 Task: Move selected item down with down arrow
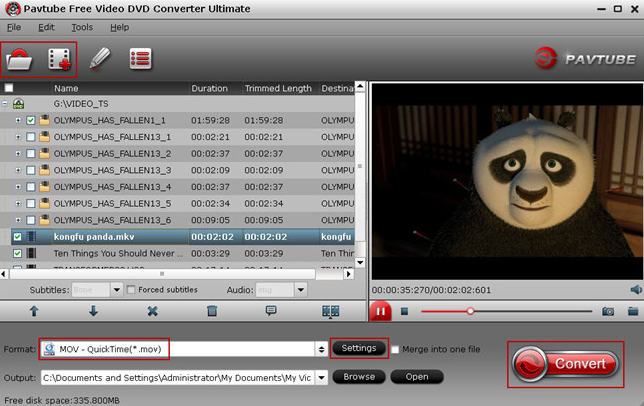click(93, 311)
